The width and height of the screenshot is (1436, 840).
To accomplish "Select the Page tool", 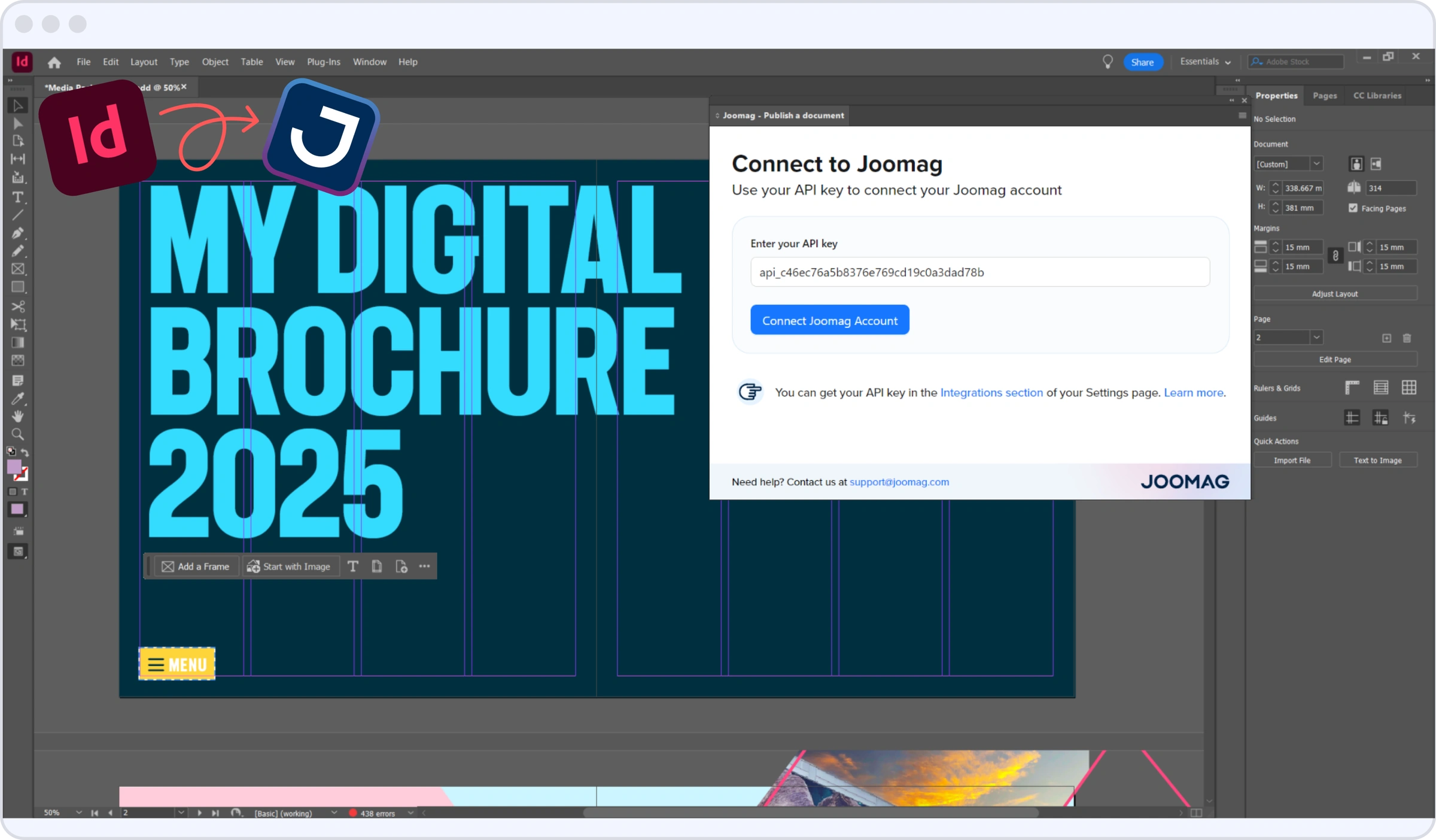I will click(18, 141).
